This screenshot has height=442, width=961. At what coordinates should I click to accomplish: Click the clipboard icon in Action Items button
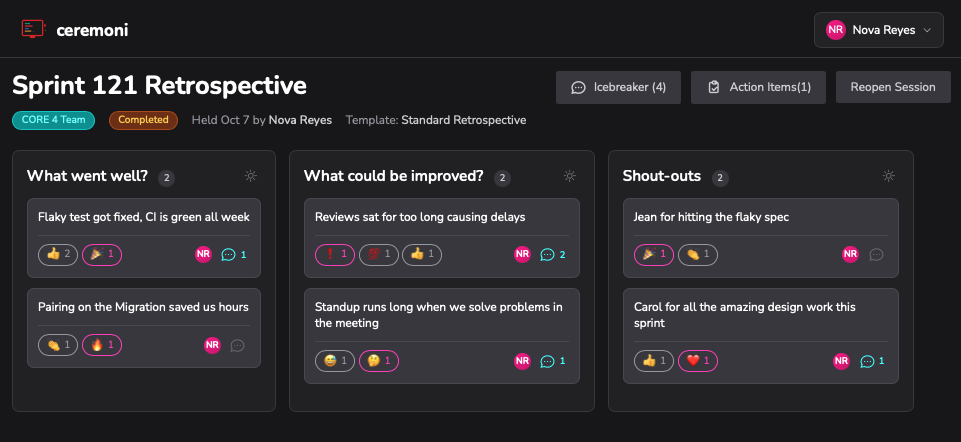(713, 88)
